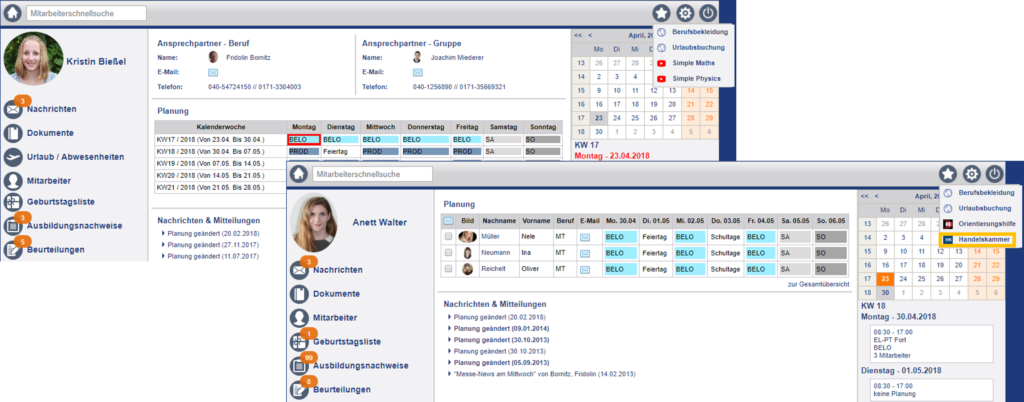This screenshot has height=402, width=1024.
Task: Expand the 'Messe-News am Mittwoch' message
Action: coord(542,374)
